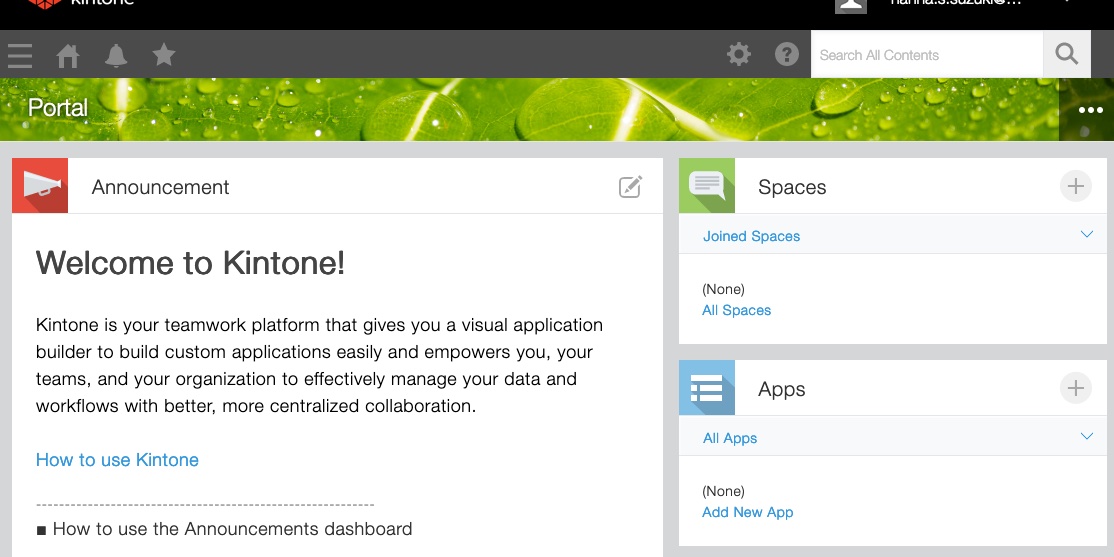Go to the Home portal icon
The width and height of the screenshot is (1114, 557).
(x=68, y=55)
